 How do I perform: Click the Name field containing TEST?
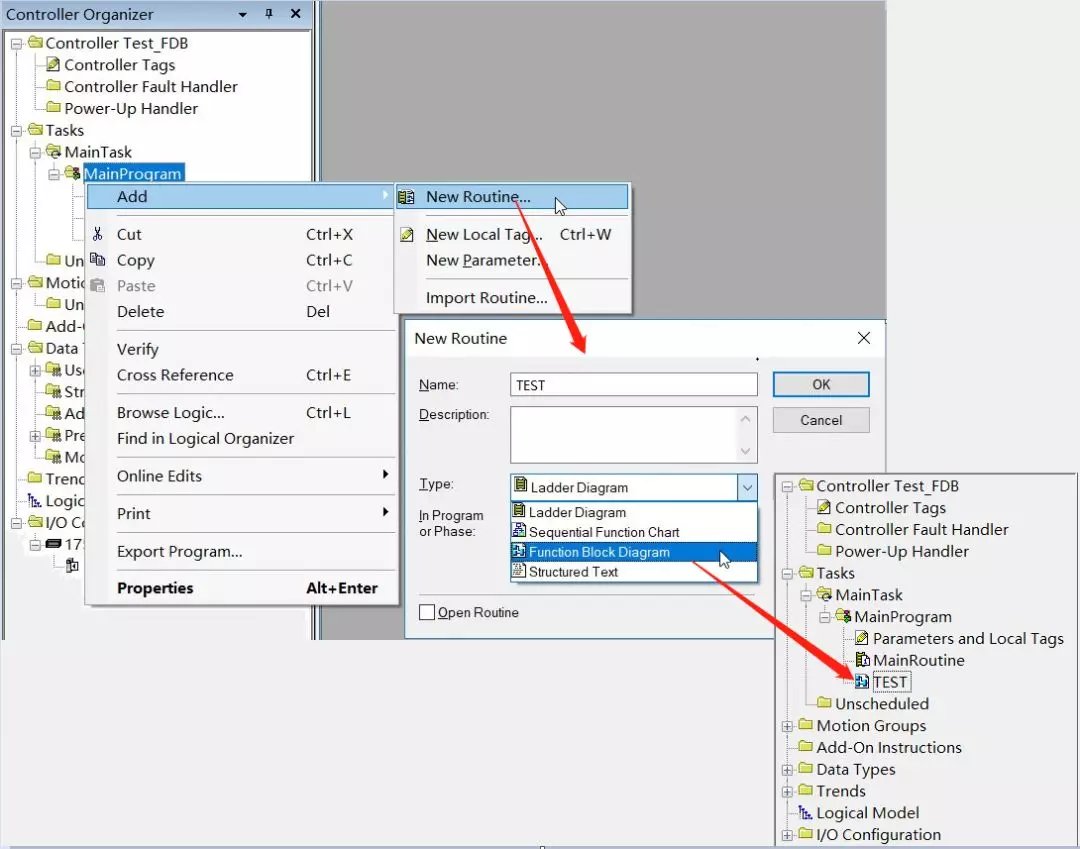(x=633, y=384)
